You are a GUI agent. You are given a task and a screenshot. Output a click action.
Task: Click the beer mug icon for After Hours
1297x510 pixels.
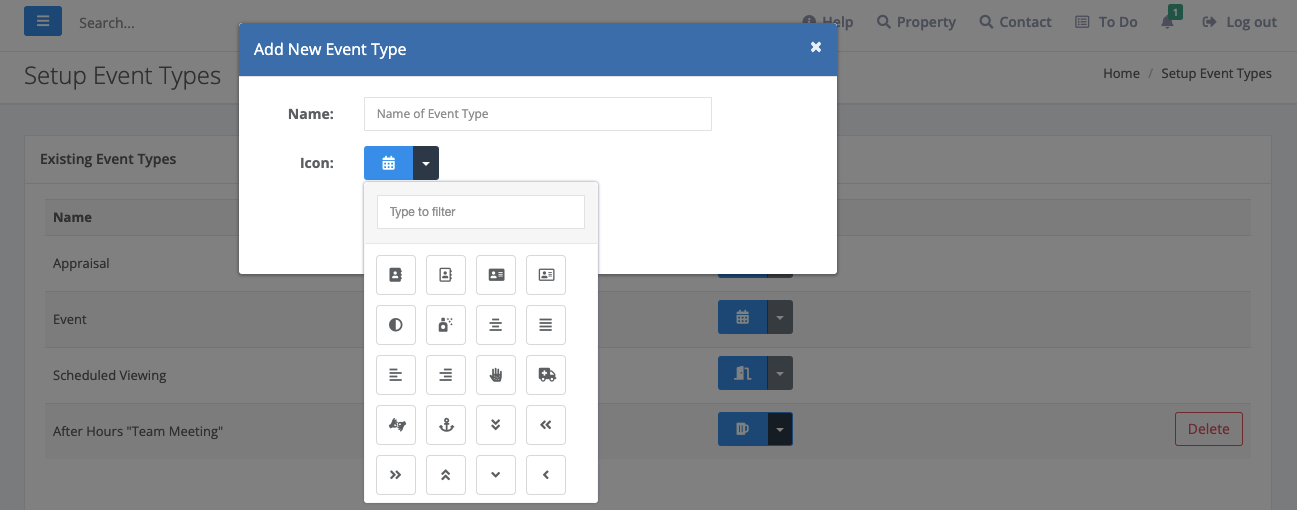(742, 429)
